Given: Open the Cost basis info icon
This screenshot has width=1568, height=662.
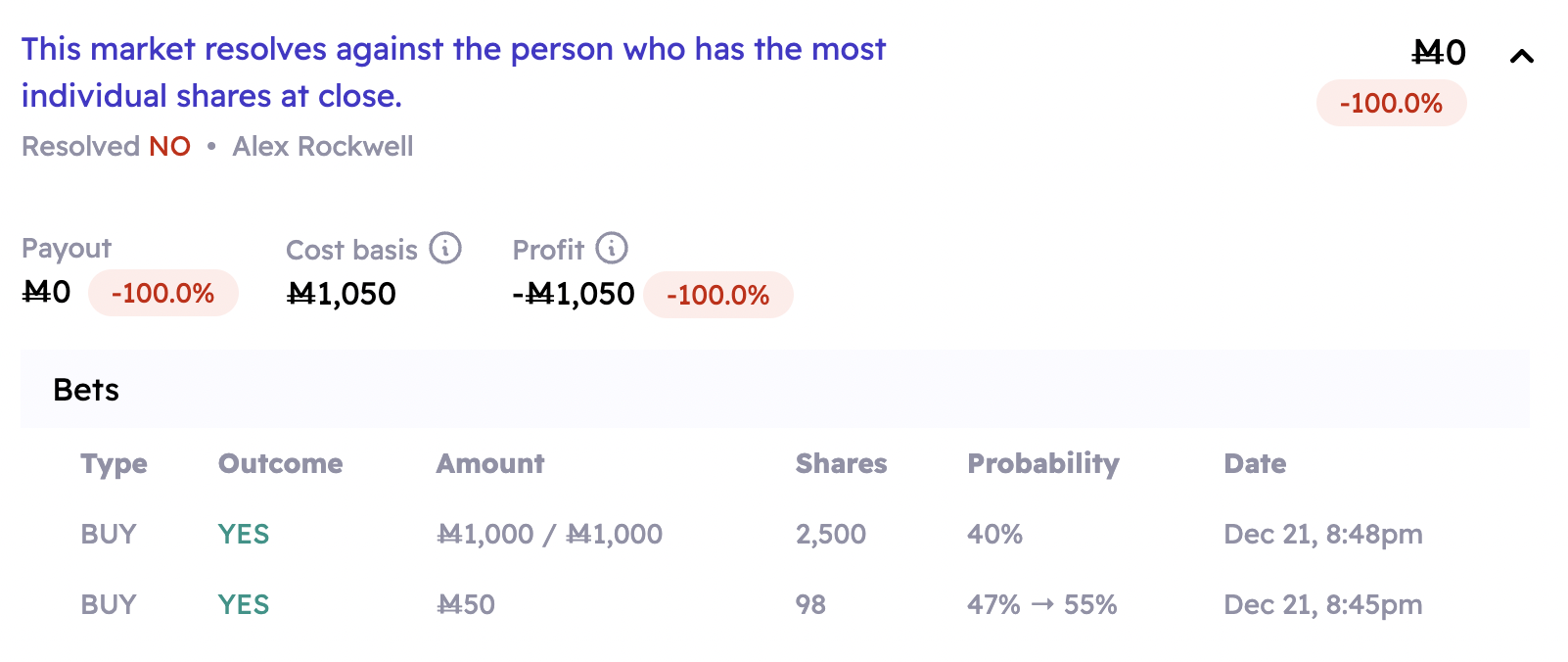Looking at the screenshot, I should [445, 249].
